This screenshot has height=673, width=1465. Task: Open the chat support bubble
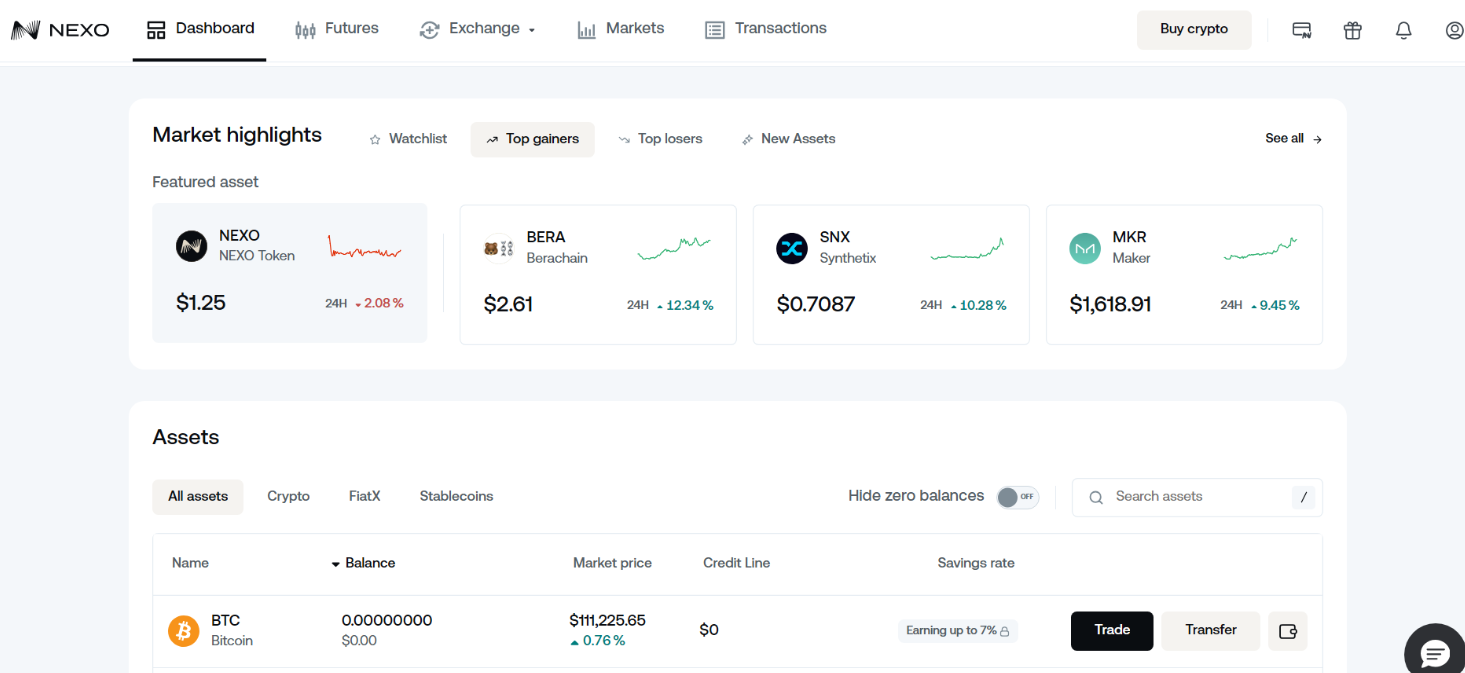[x=1434, y=650]
